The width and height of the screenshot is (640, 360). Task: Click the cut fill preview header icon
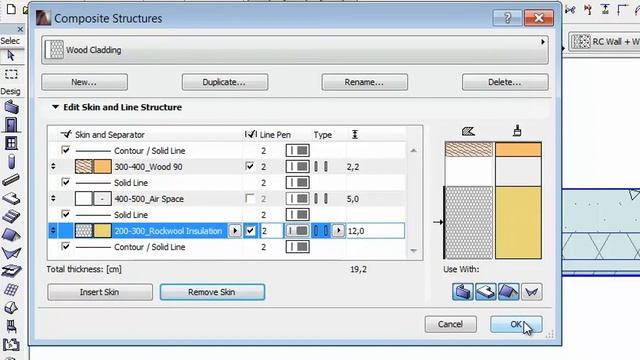pyautogui.click(x=468, y=131)
